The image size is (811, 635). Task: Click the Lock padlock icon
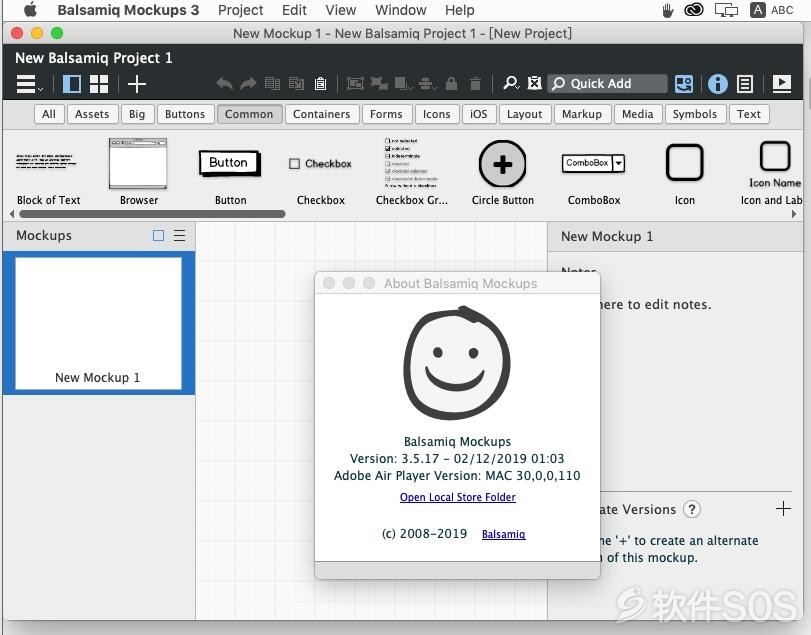click(452, 83)
